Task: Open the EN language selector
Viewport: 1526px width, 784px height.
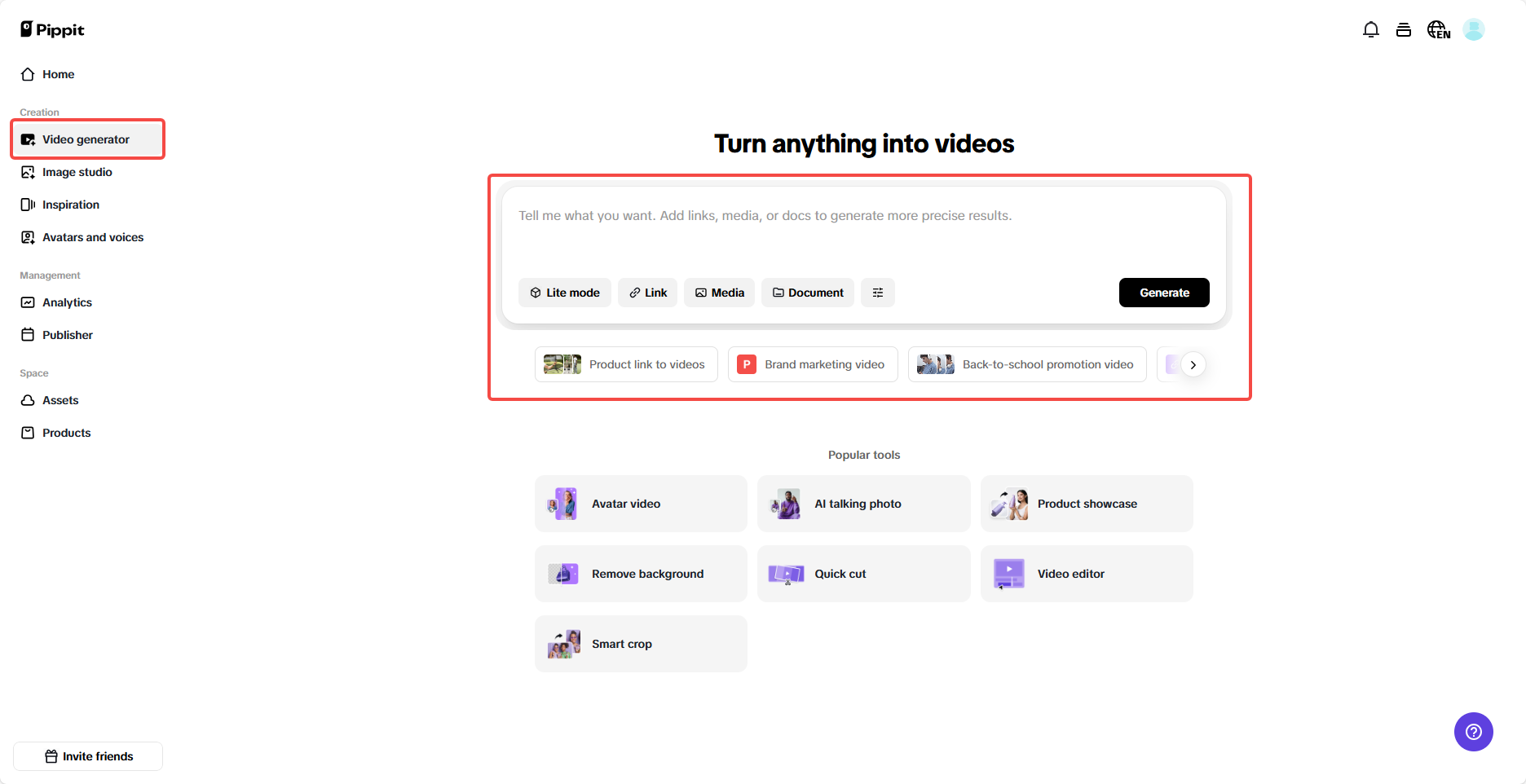Action: tap(1438, 29)
